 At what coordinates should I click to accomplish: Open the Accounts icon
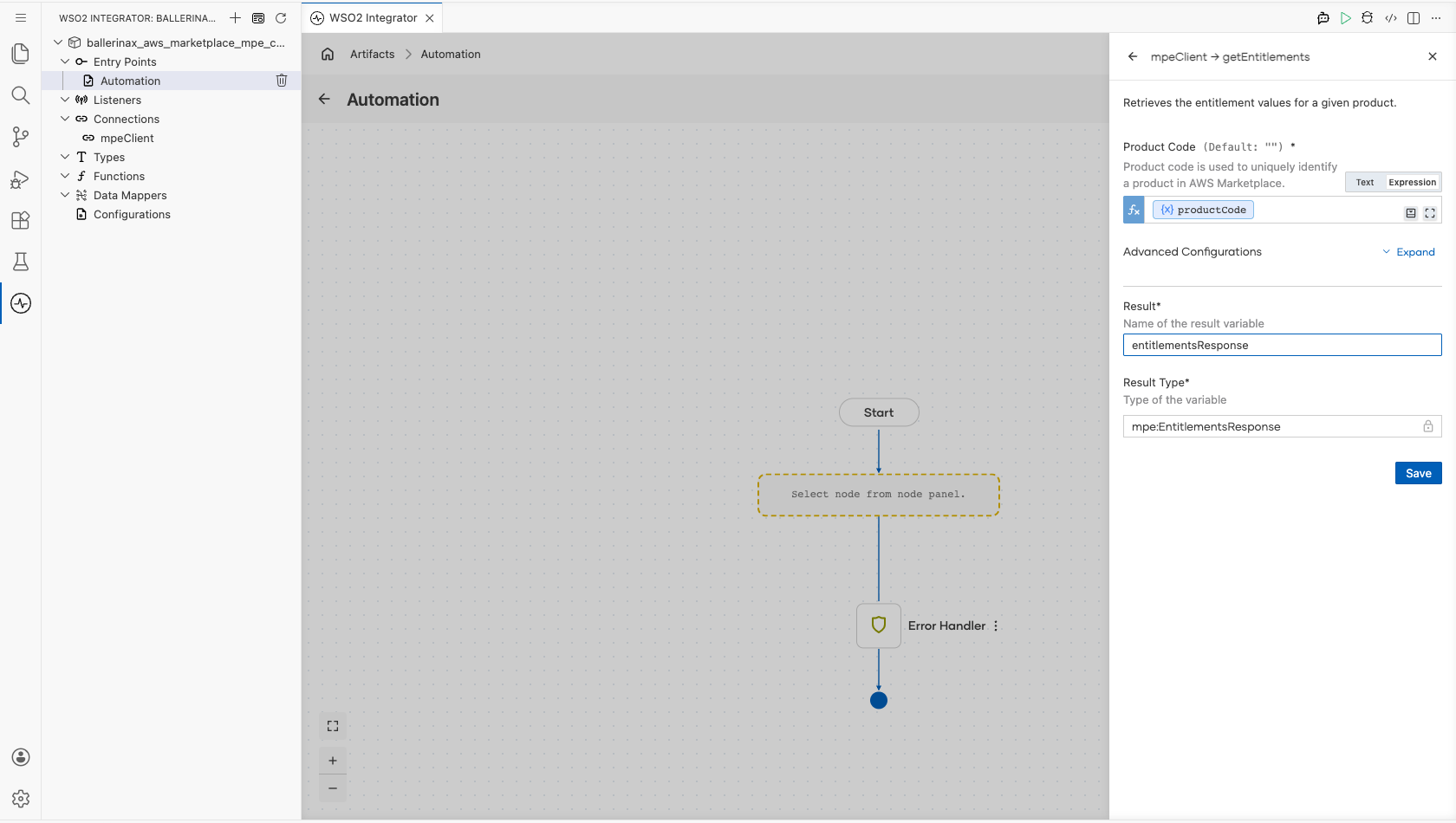pyautogui.click(x=21, y=757)
